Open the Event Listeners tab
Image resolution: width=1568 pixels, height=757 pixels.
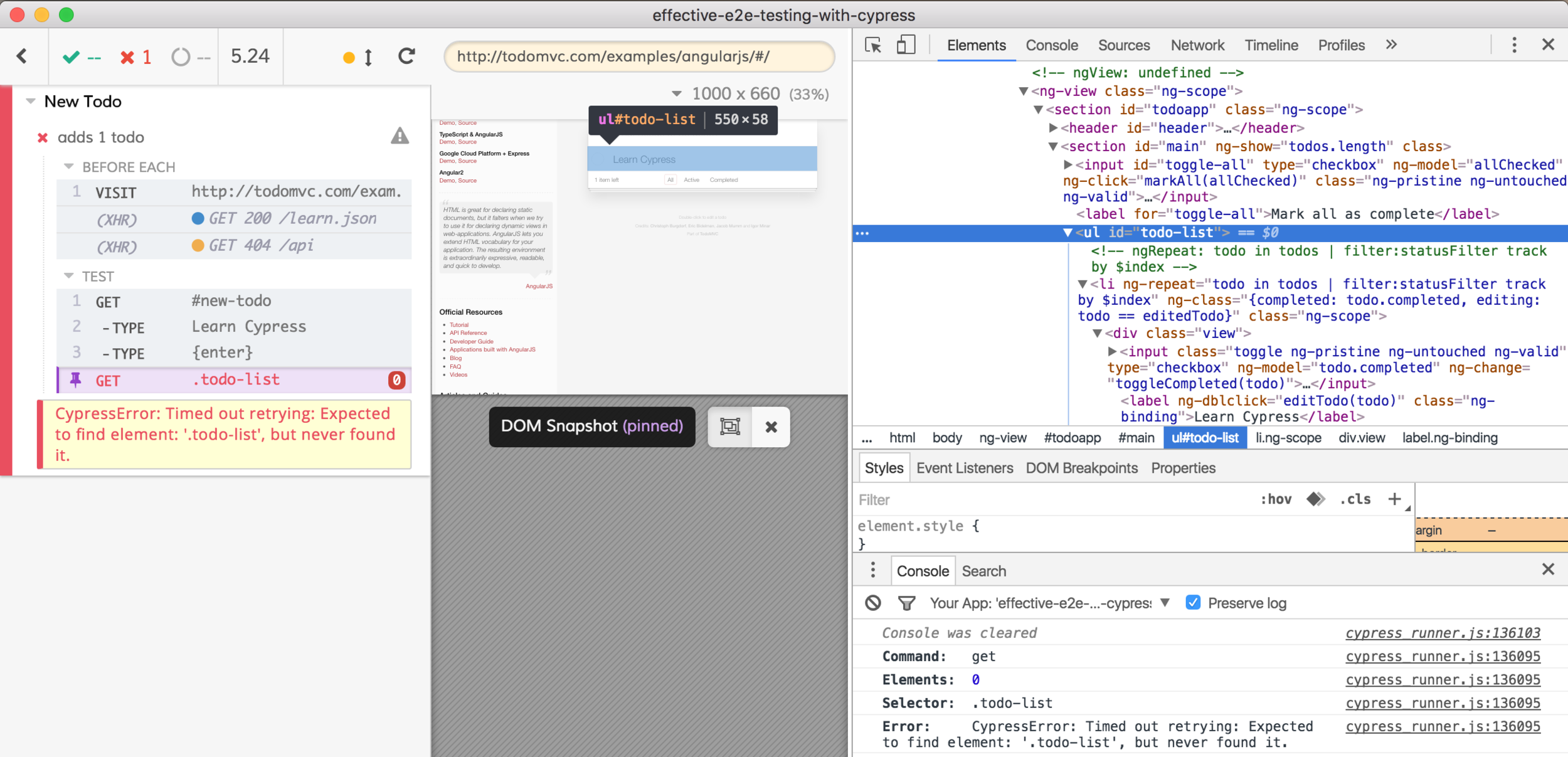point(964,468)
